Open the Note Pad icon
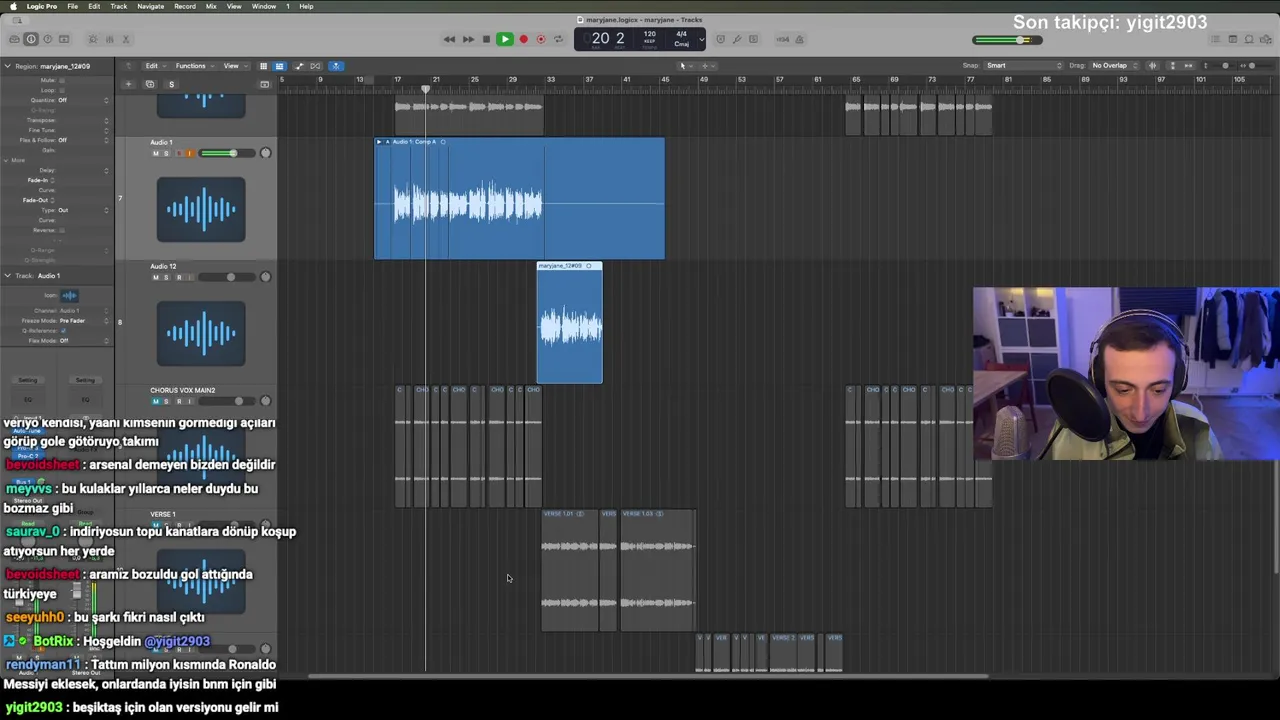The height and width of the screenshot is (720, 1280). [x=1233, y=39]
